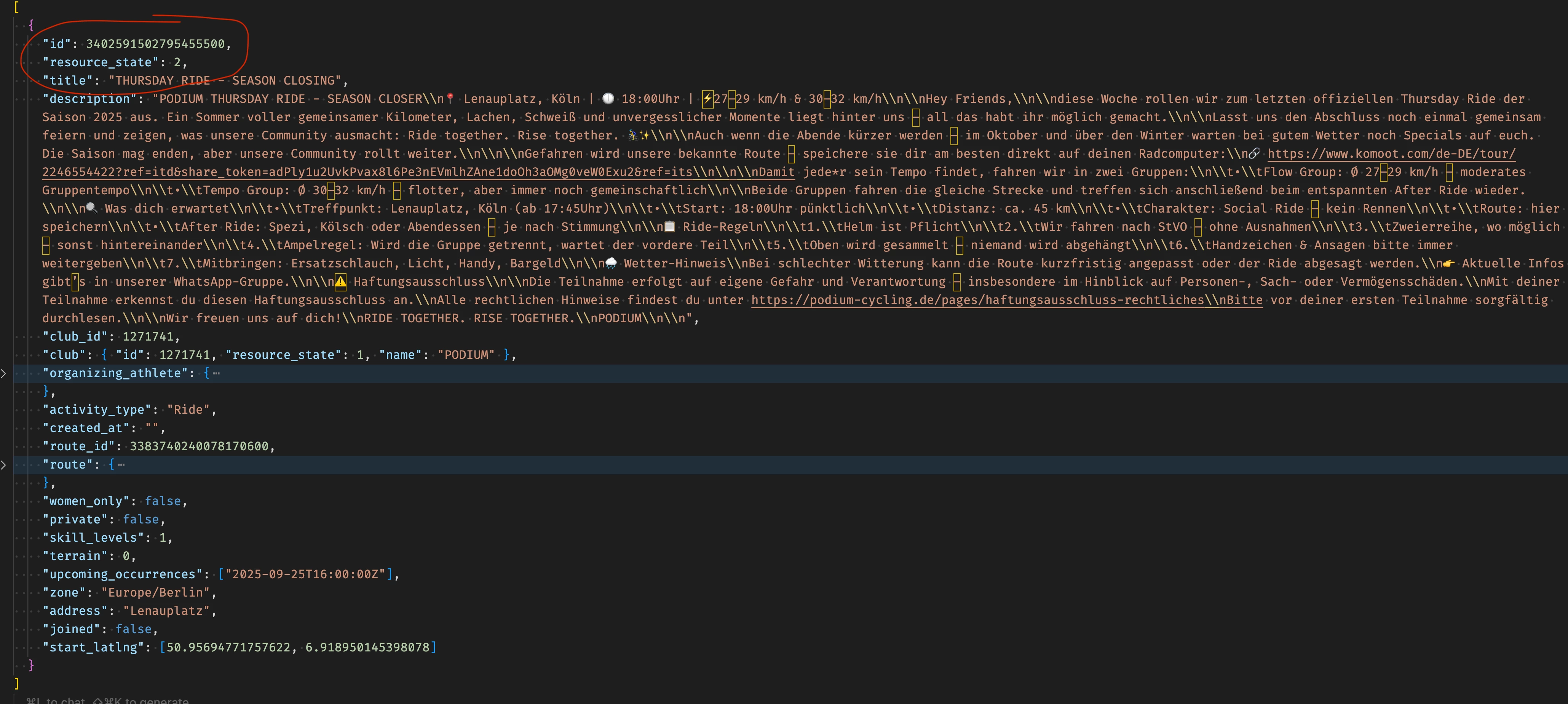Screen dimensions: 1568x704
Task: Click the warning sign emoji before Haftungsausschluss
Action: pyautogui.click(x=340, y=282)
